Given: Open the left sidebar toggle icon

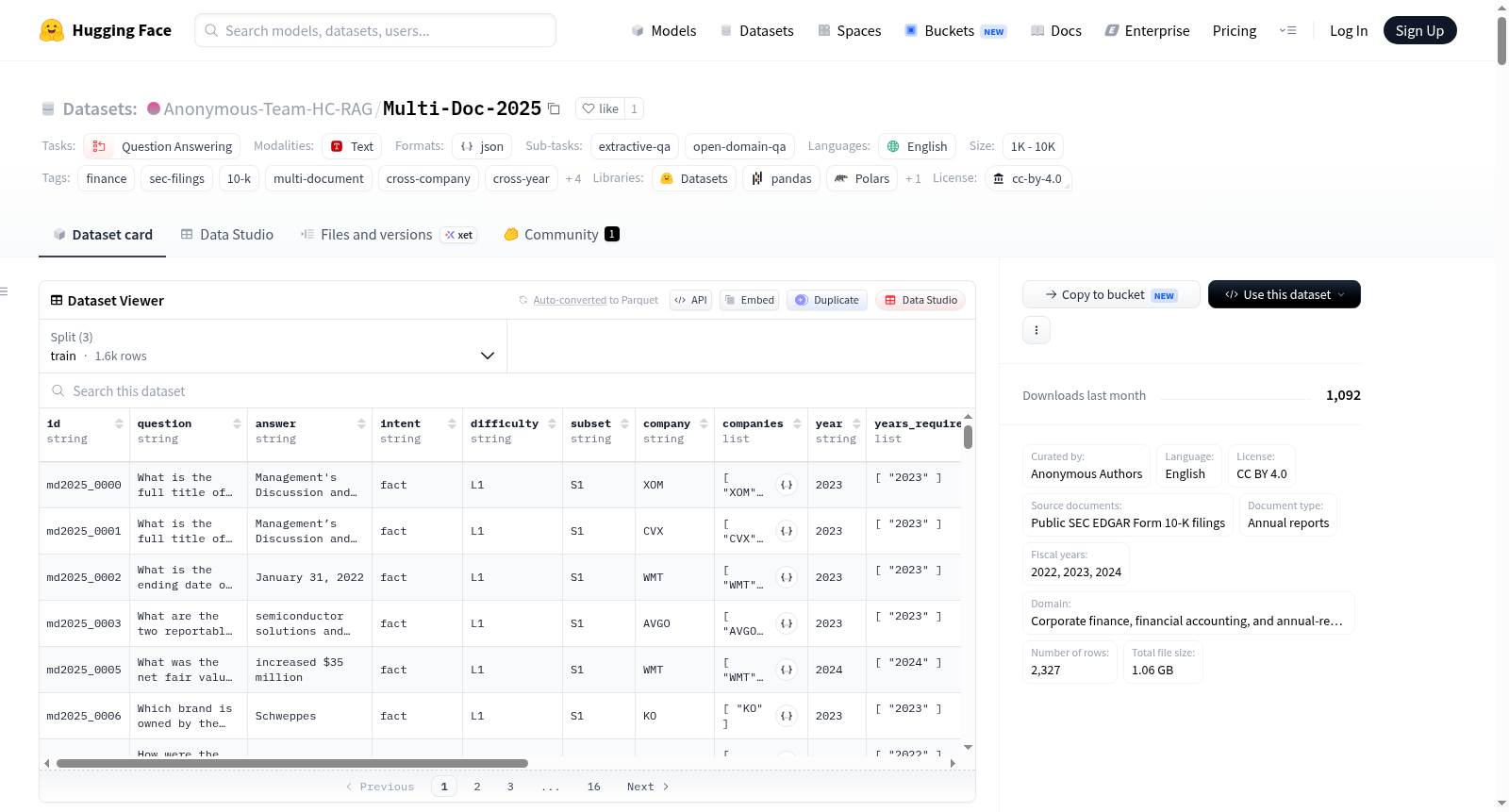Looking at the screenshot, I should (x=5, y=291).
